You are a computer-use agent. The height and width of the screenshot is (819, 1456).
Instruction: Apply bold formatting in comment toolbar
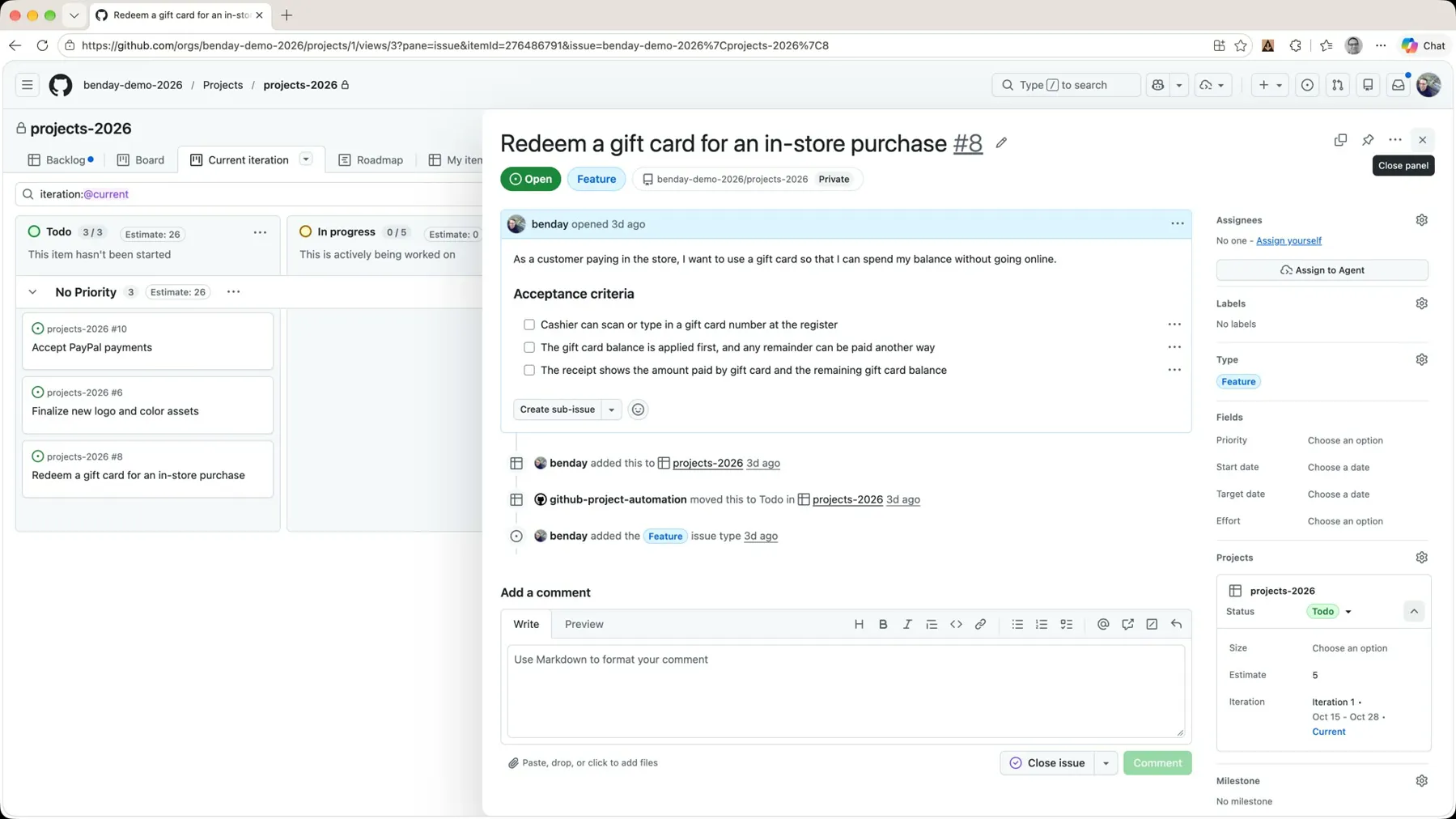point(883,624)
